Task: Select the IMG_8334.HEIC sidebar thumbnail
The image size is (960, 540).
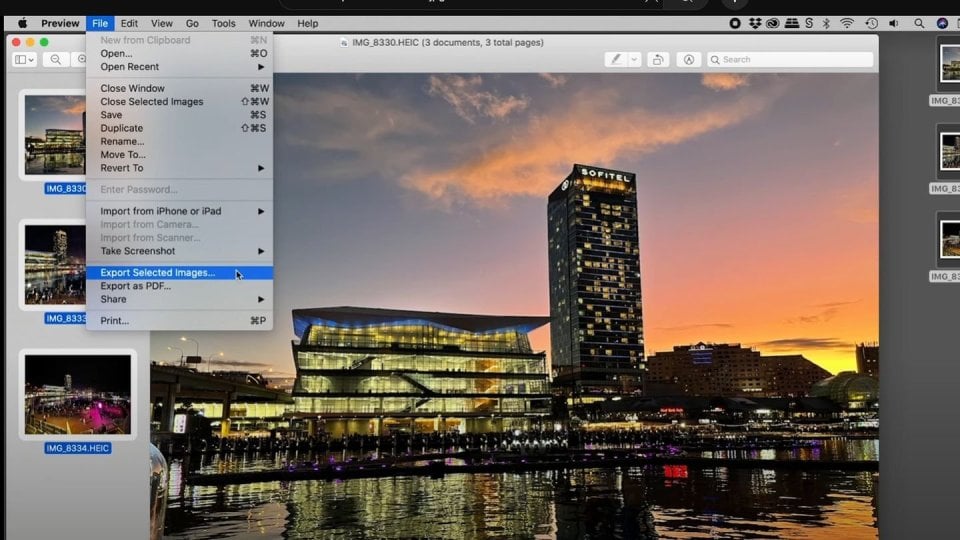Action: (x=78, y=394)
